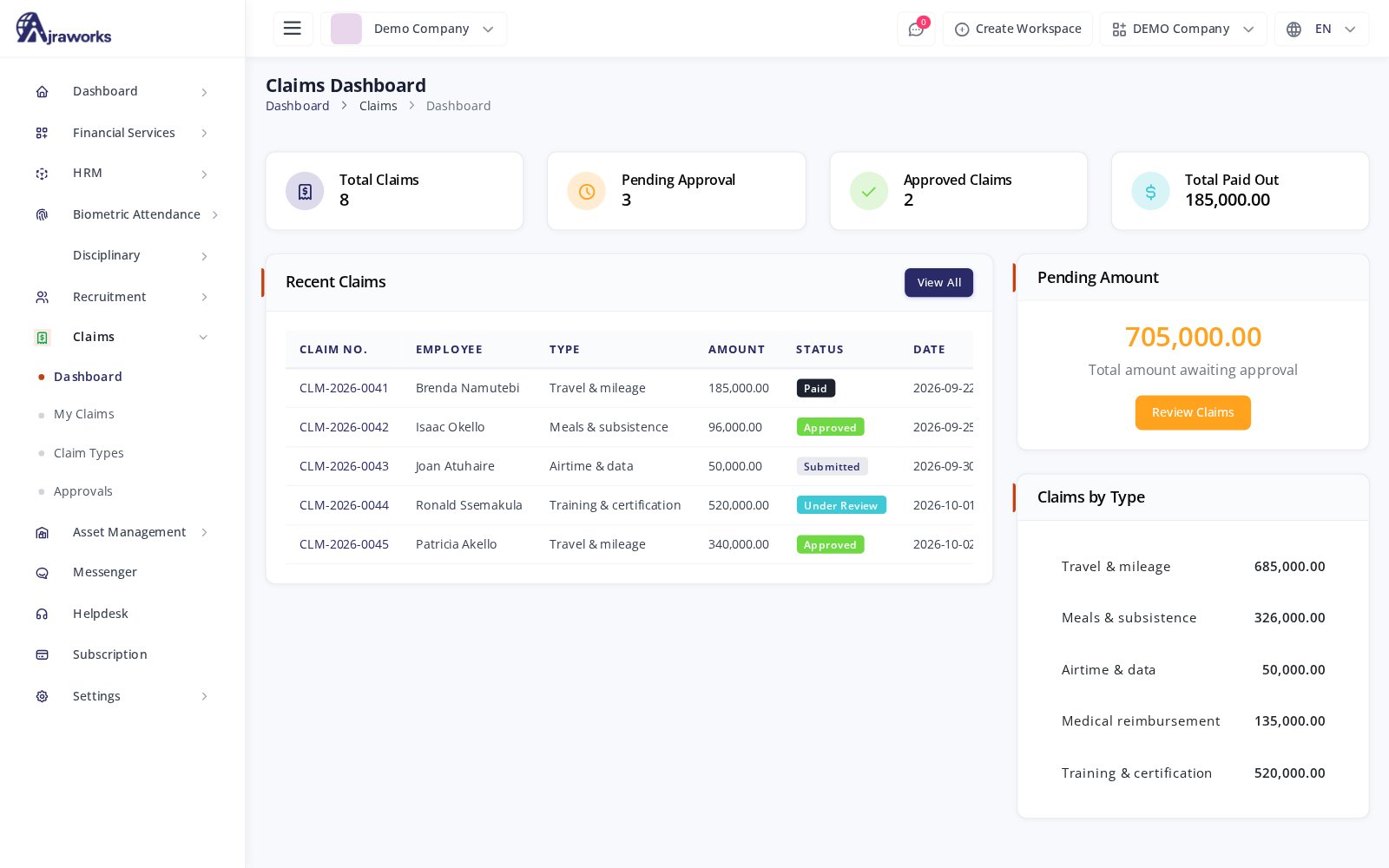Open the Messenger menu item
The image size is (1389, 868).
[105, 572]
